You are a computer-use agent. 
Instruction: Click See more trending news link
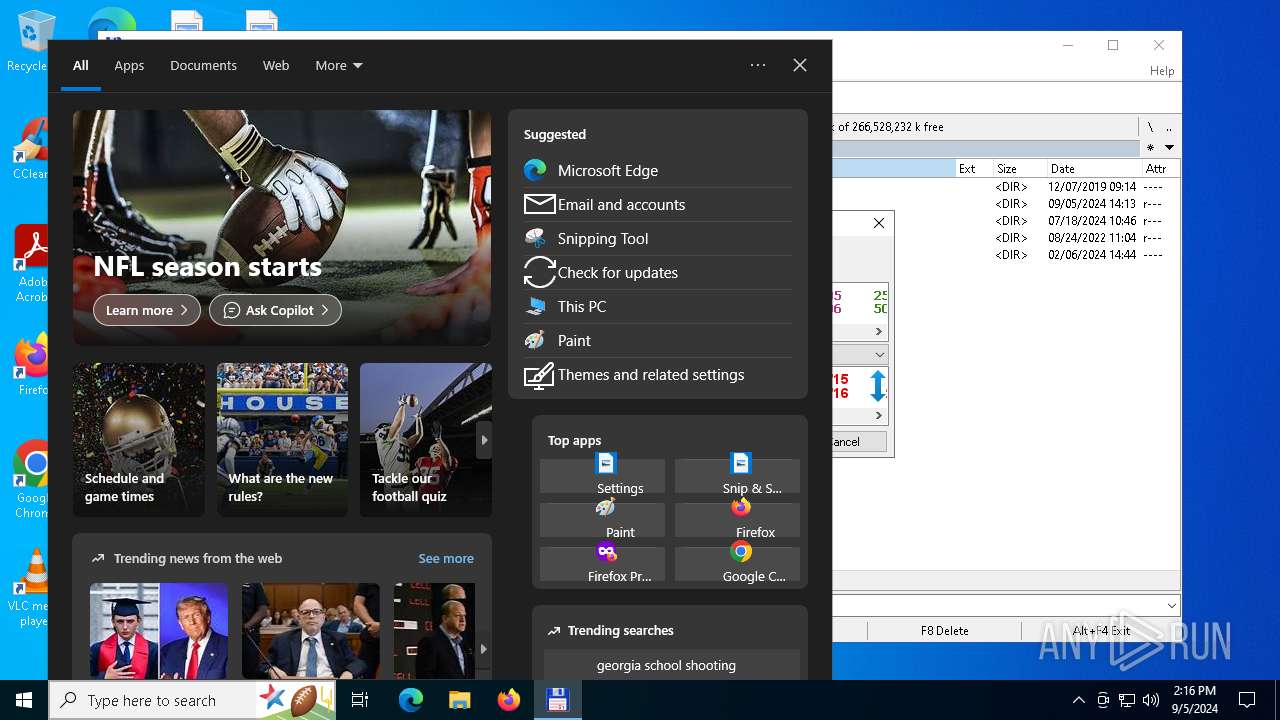pos(446,558)
